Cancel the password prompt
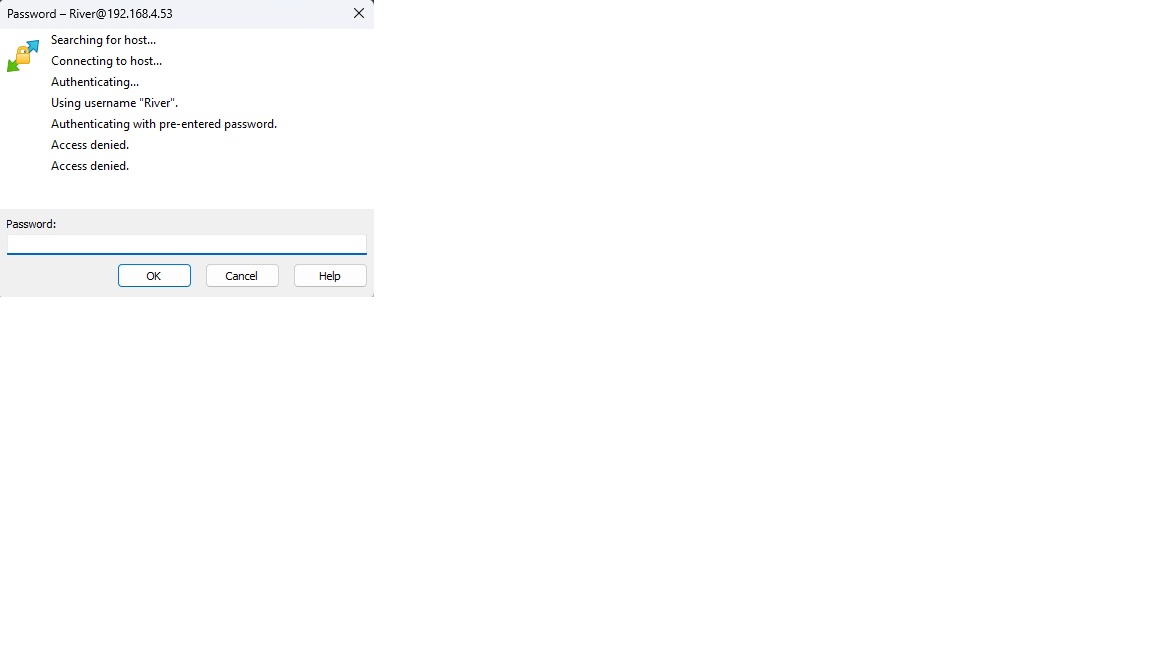Screen dimensions: 1152x648 click(242, 276)
